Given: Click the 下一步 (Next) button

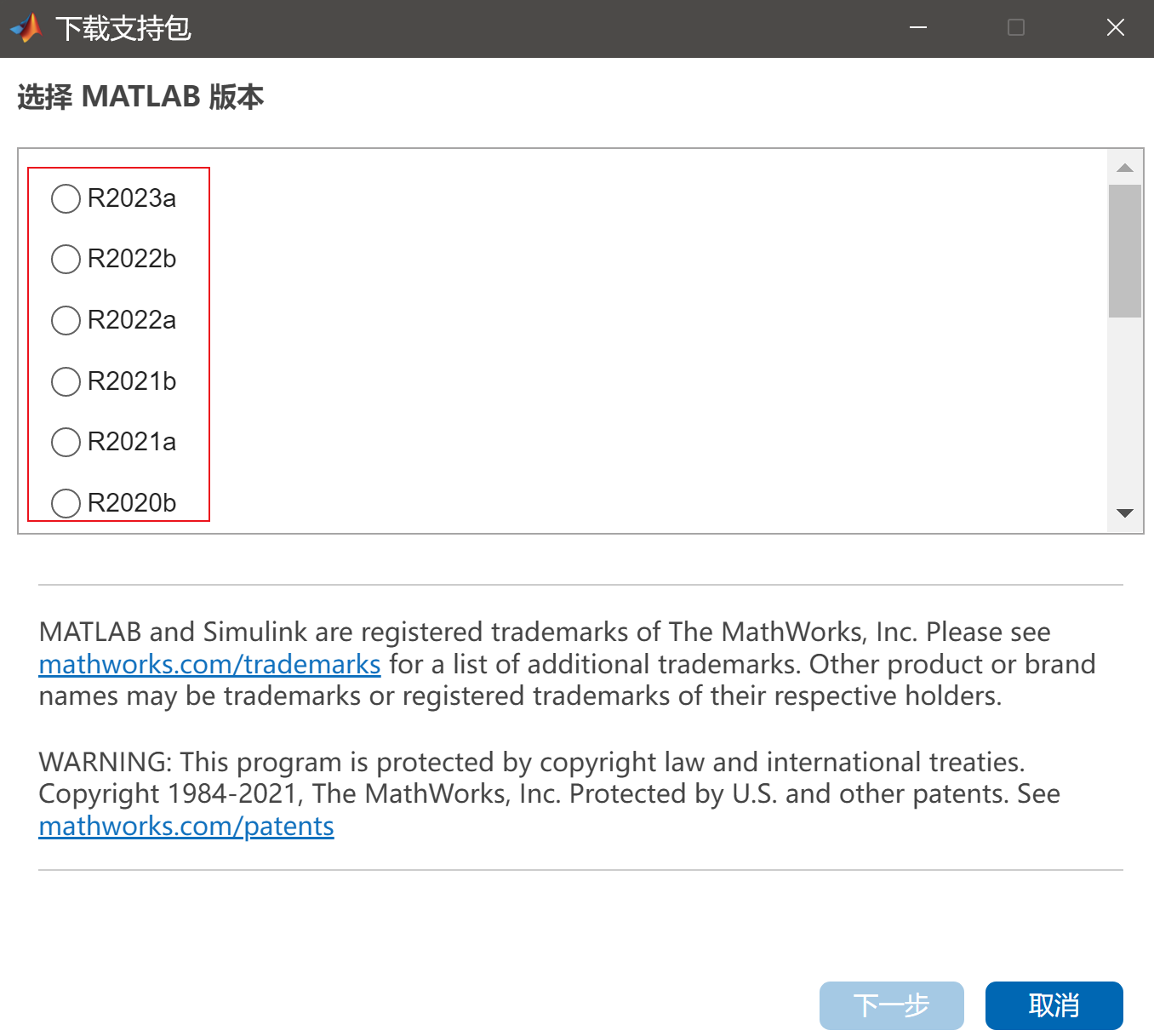Looking at the screenshot, I should tap(891, 1005).
